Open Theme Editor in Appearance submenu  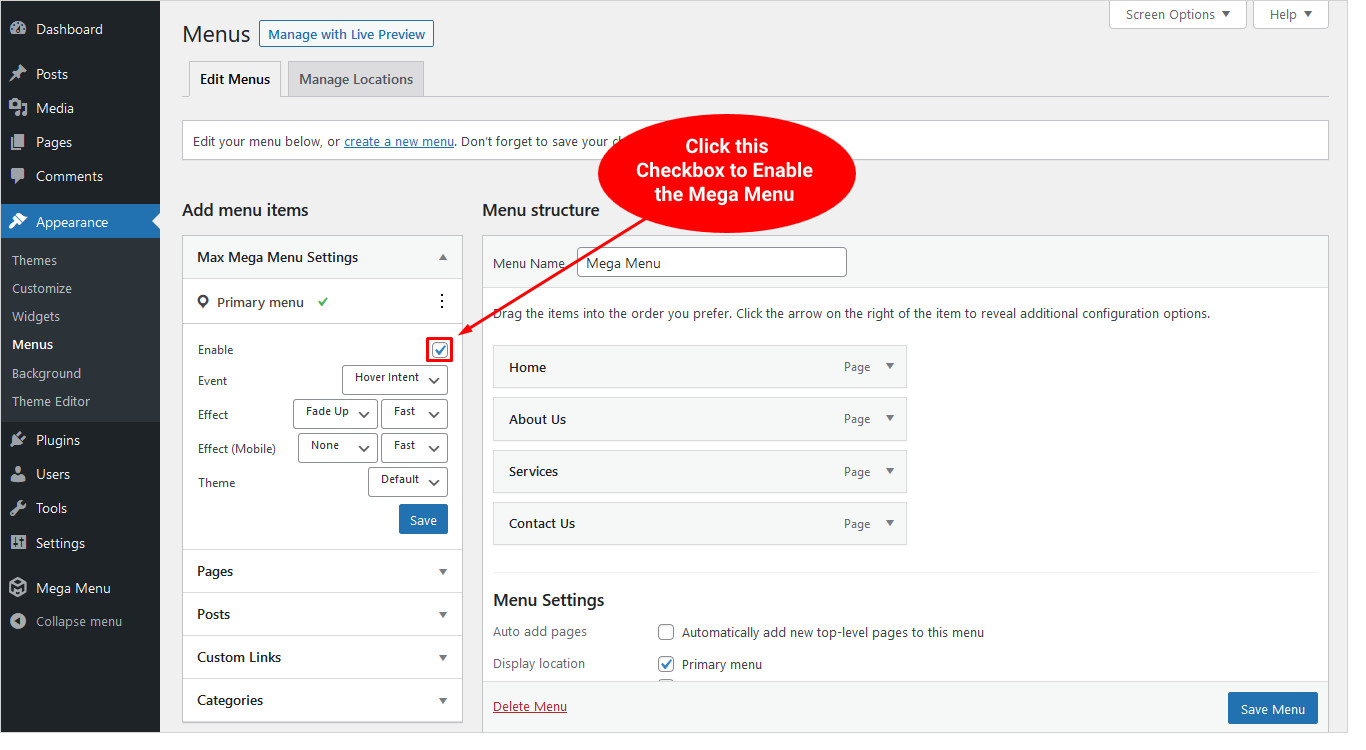(x=51, y=401)
